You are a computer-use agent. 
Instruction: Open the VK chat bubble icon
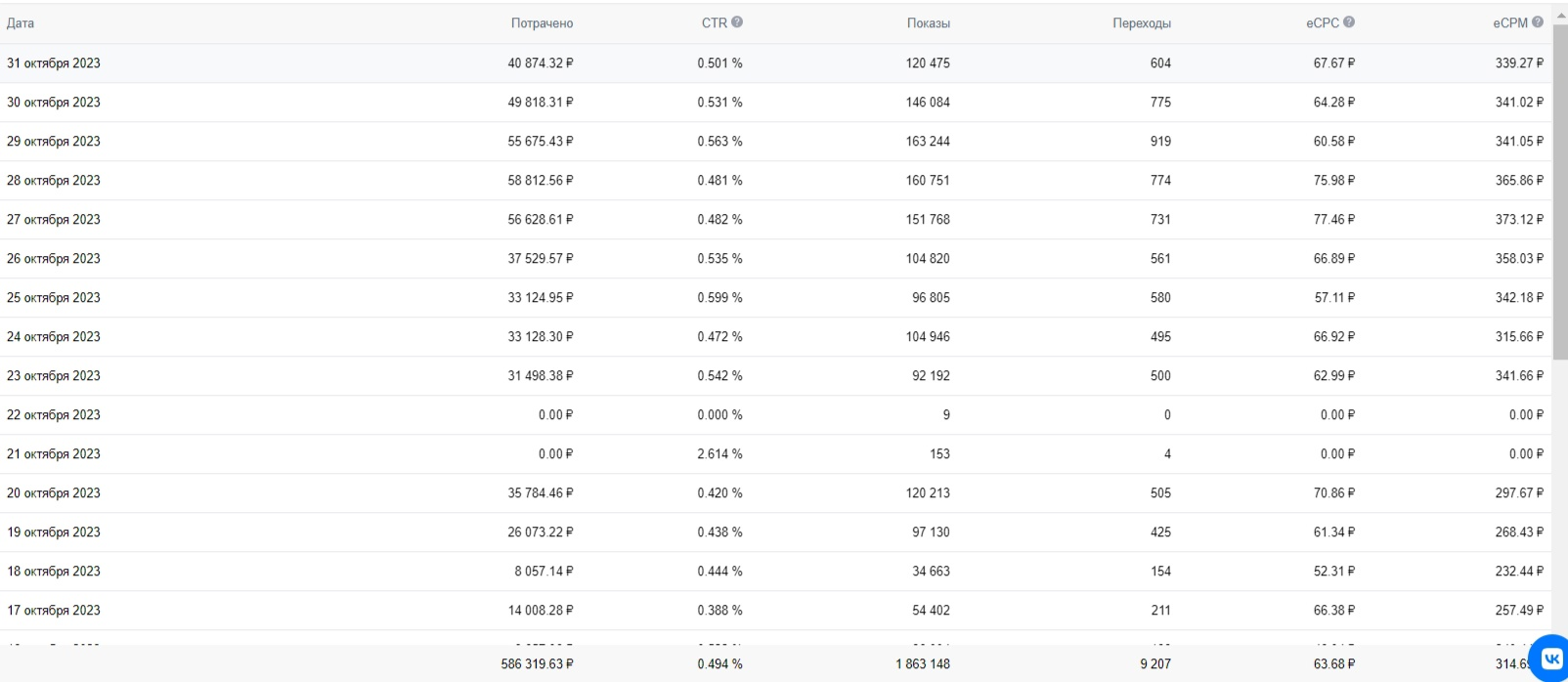pos(1550,658)
